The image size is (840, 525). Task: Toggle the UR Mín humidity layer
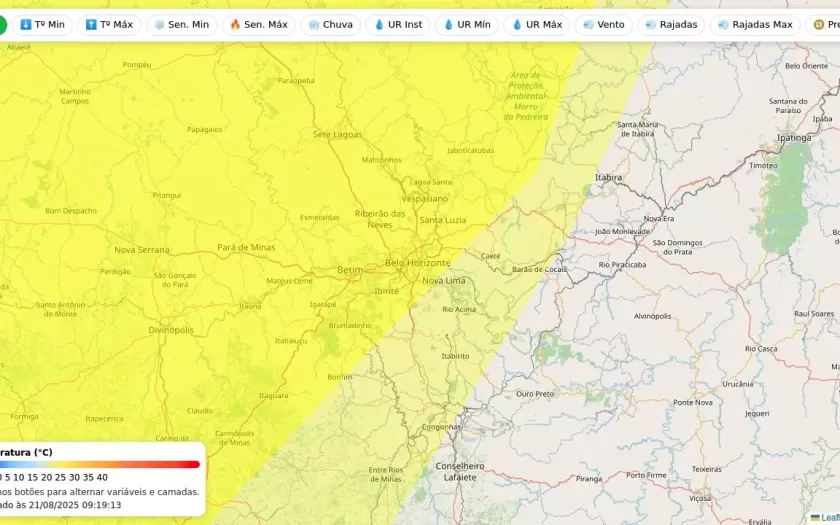pyautogui.click(x=466, y=24)
